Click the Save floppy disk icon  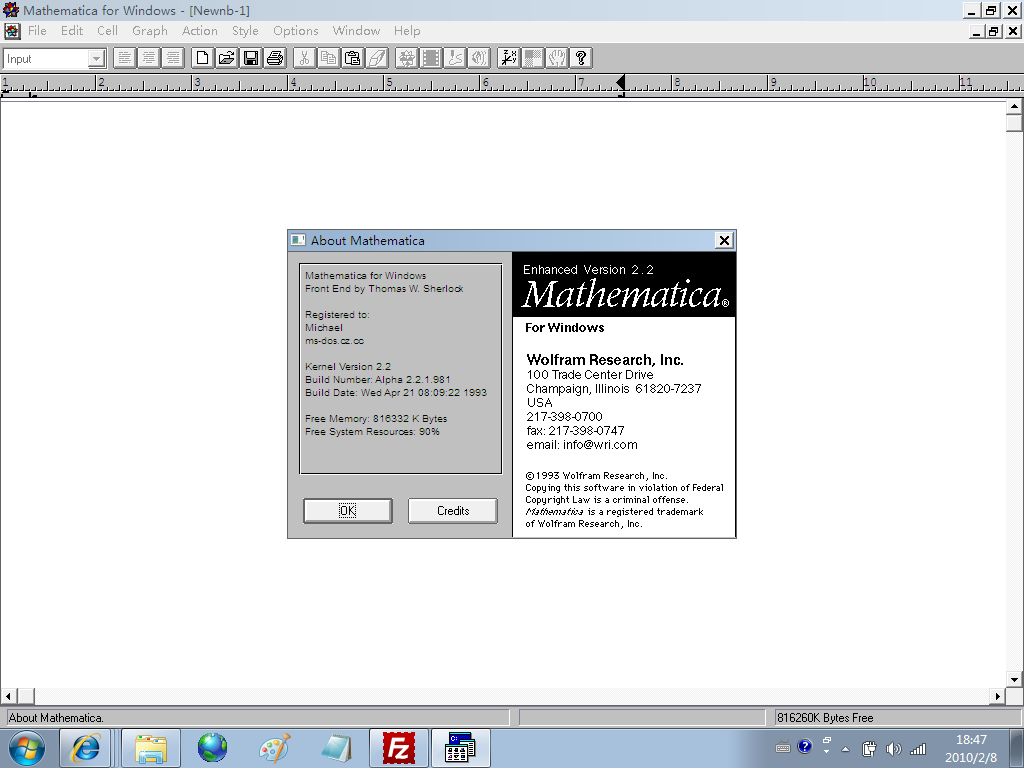click(251, 58)
